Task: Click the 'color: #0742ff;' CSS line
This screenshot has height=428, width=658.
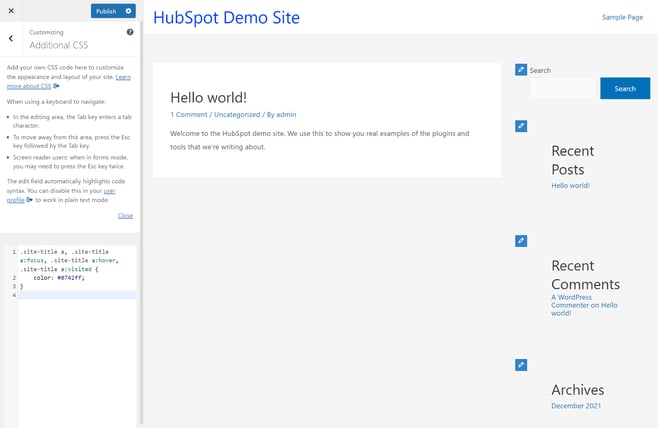Action: [59, 278]
